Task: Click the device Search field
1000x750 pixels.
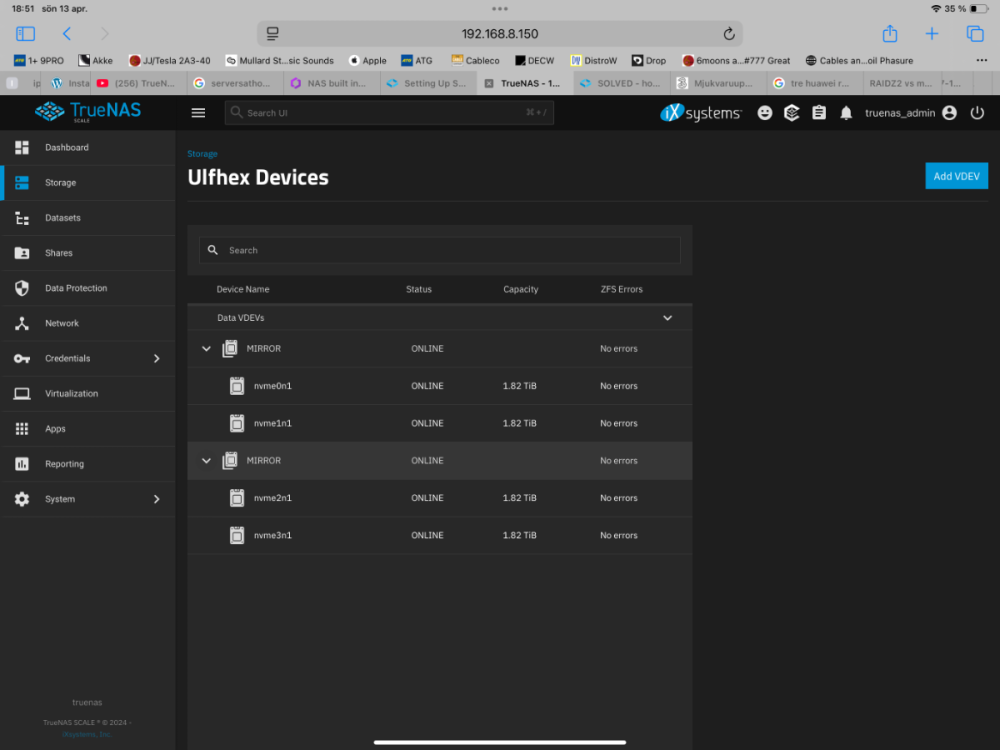Action: click(440, 250)
